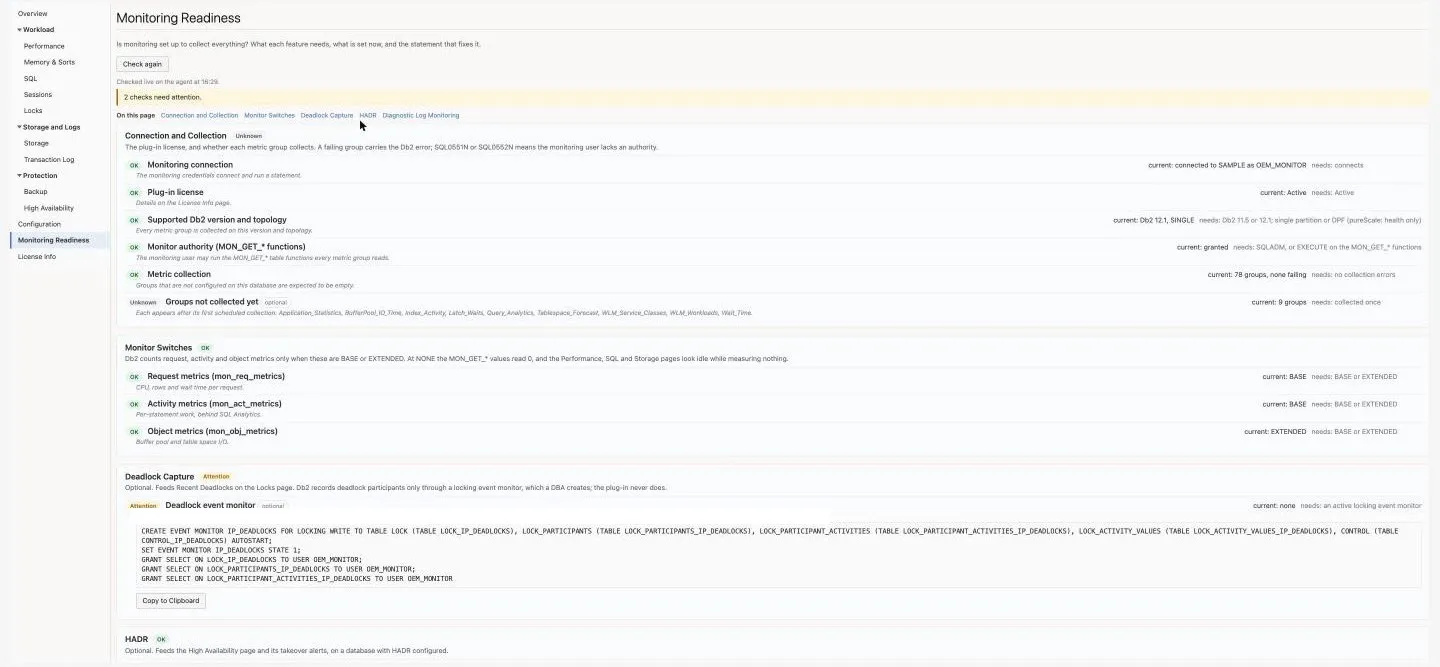1440x667 pixels.
Task: Open the Locks page
Action: 33,111
